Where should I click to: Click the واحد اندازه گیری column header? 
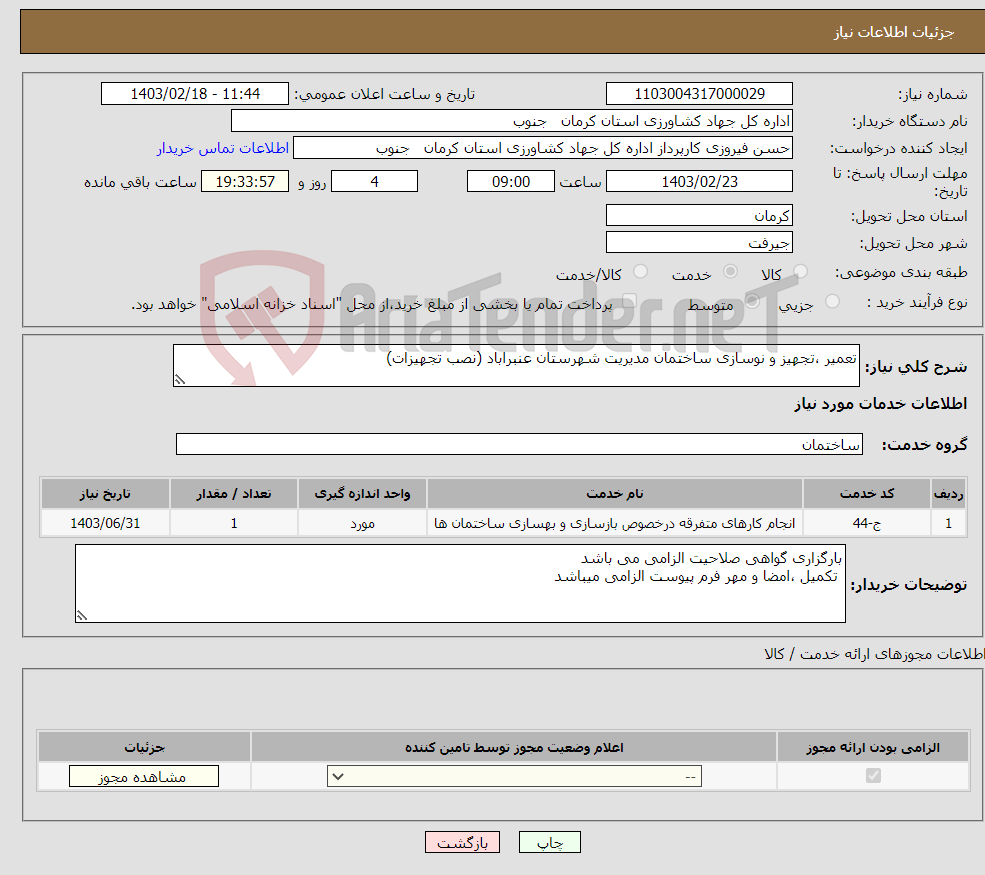pos(362,494)
